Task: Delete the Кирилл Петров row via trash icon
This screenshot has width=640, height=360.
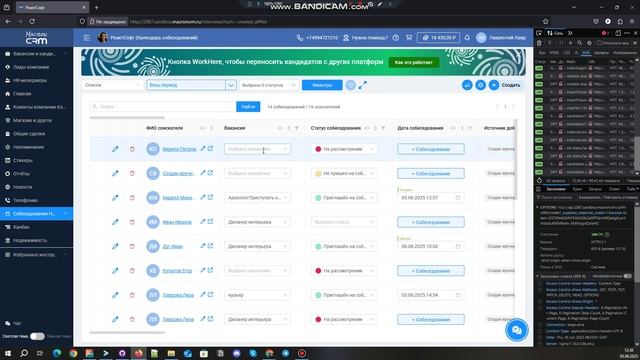Action: (x=132, y=149)
